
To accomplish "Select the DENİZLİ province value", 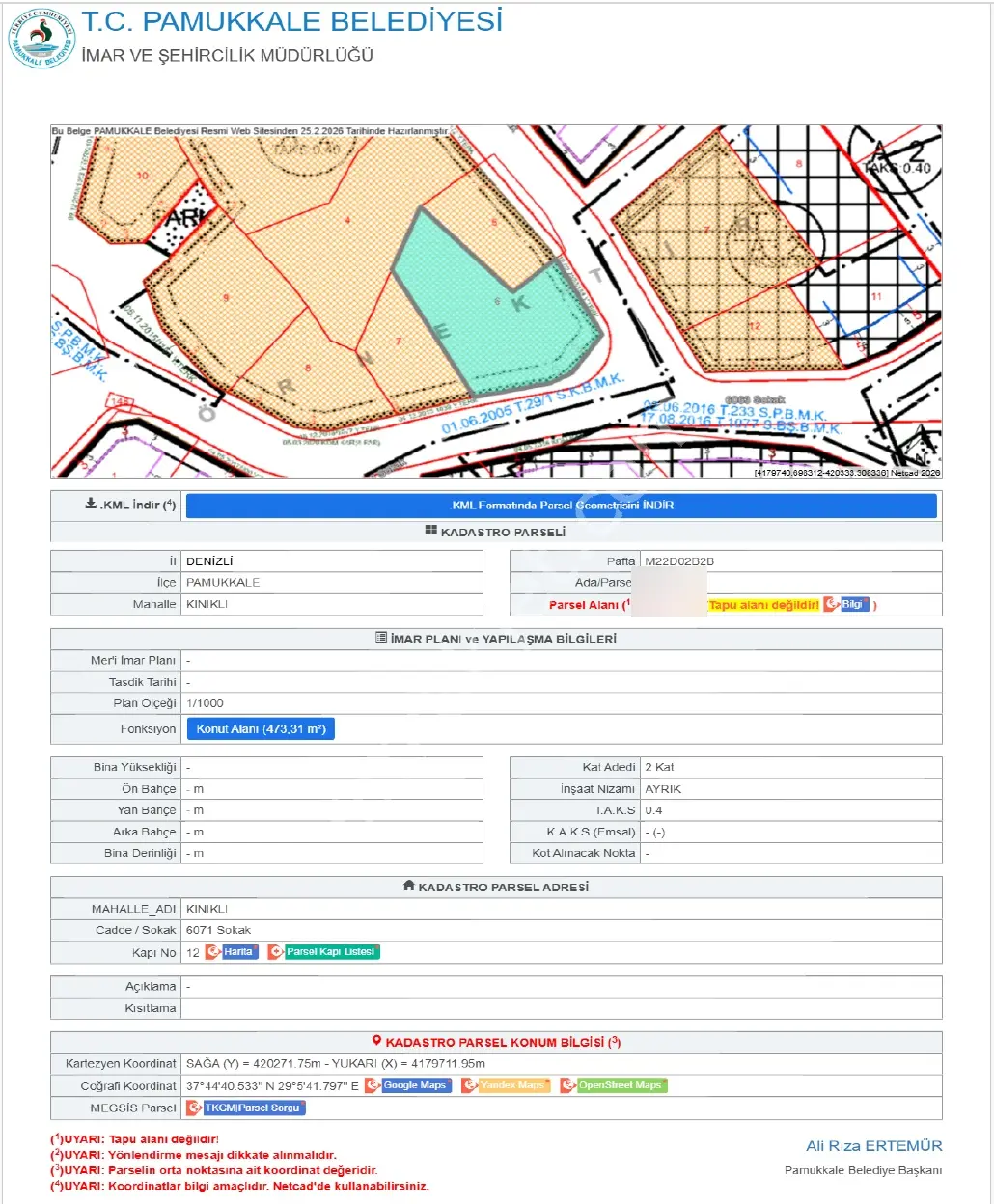I will click(209, 561).
